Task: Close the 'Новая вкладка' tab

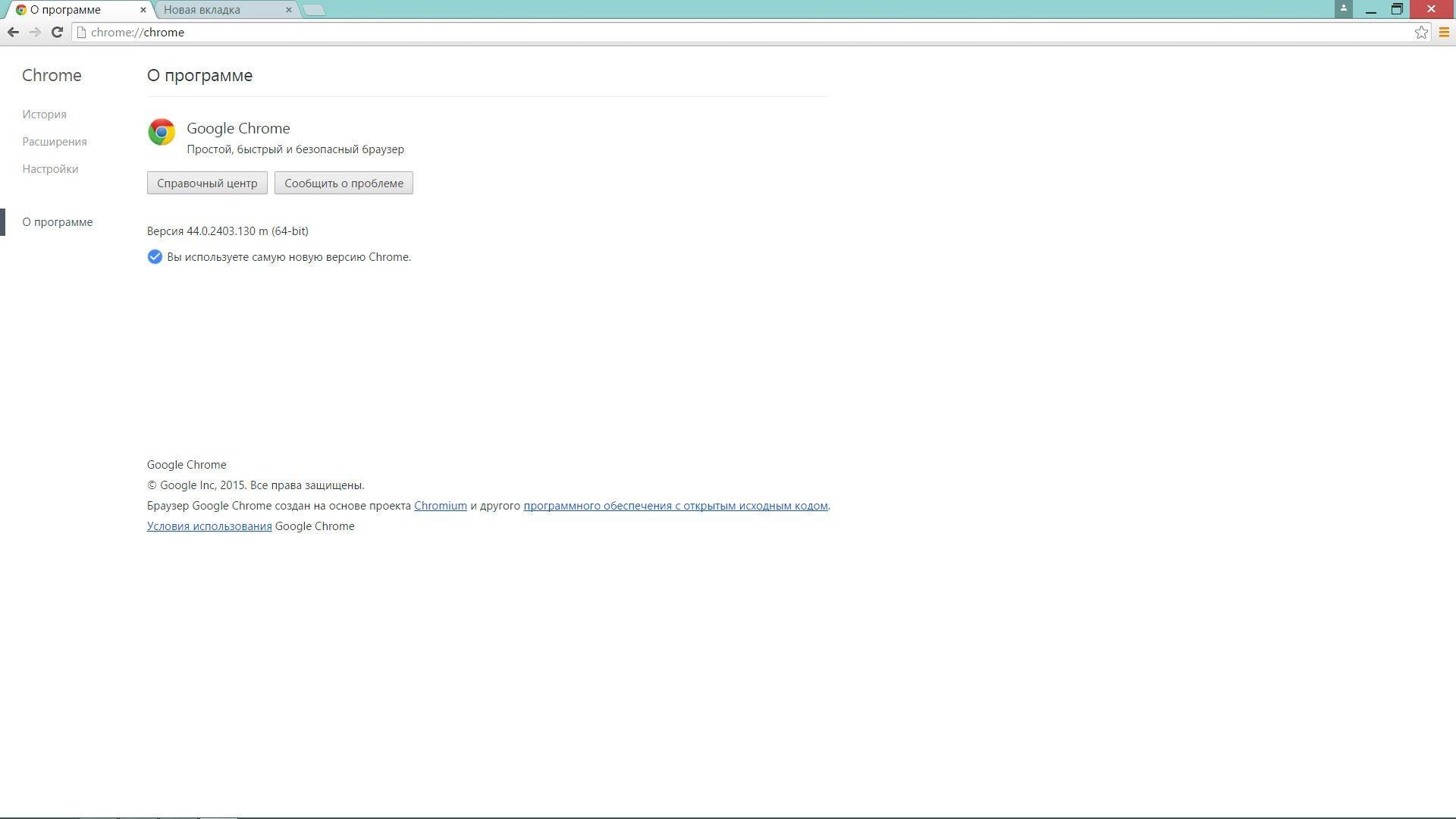Action: point(288,10)
